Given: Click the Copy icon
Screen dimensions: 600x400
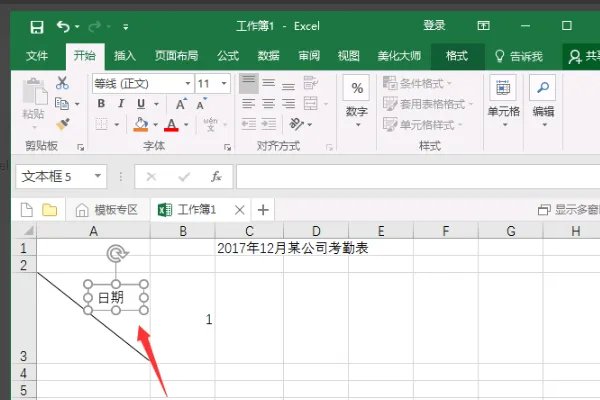Looking at the screenshot, I should click(x=62, y=103).
